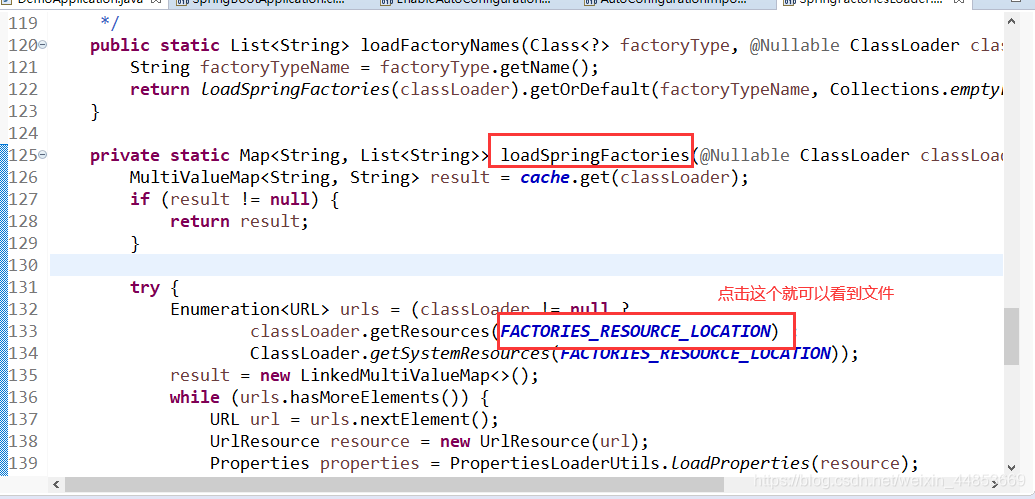Click the getOrDefault call on line 122
The width and height of the screenshot is (1035, 499).
pyautogui.click(x=589, y=89)
